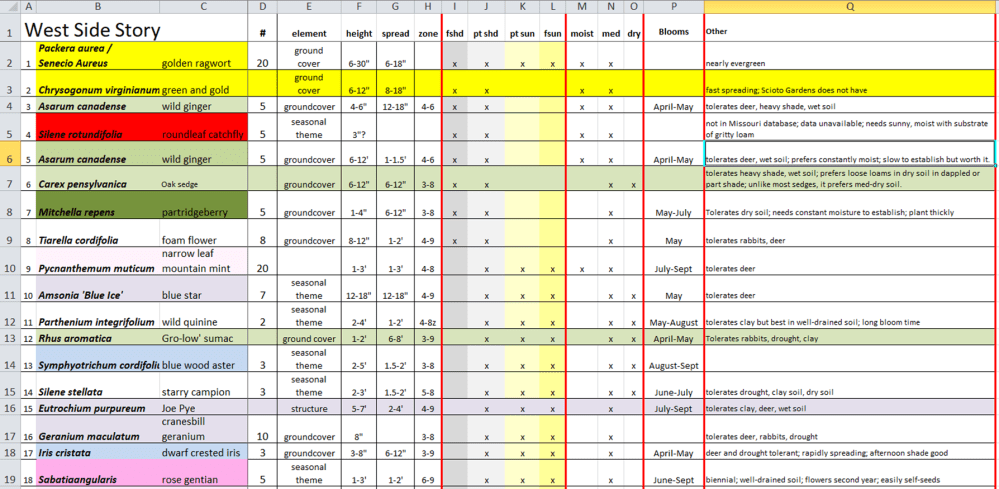Select the June-July bloom cell
The width and height of the screenshot is (999, 489).
[673, 392]
